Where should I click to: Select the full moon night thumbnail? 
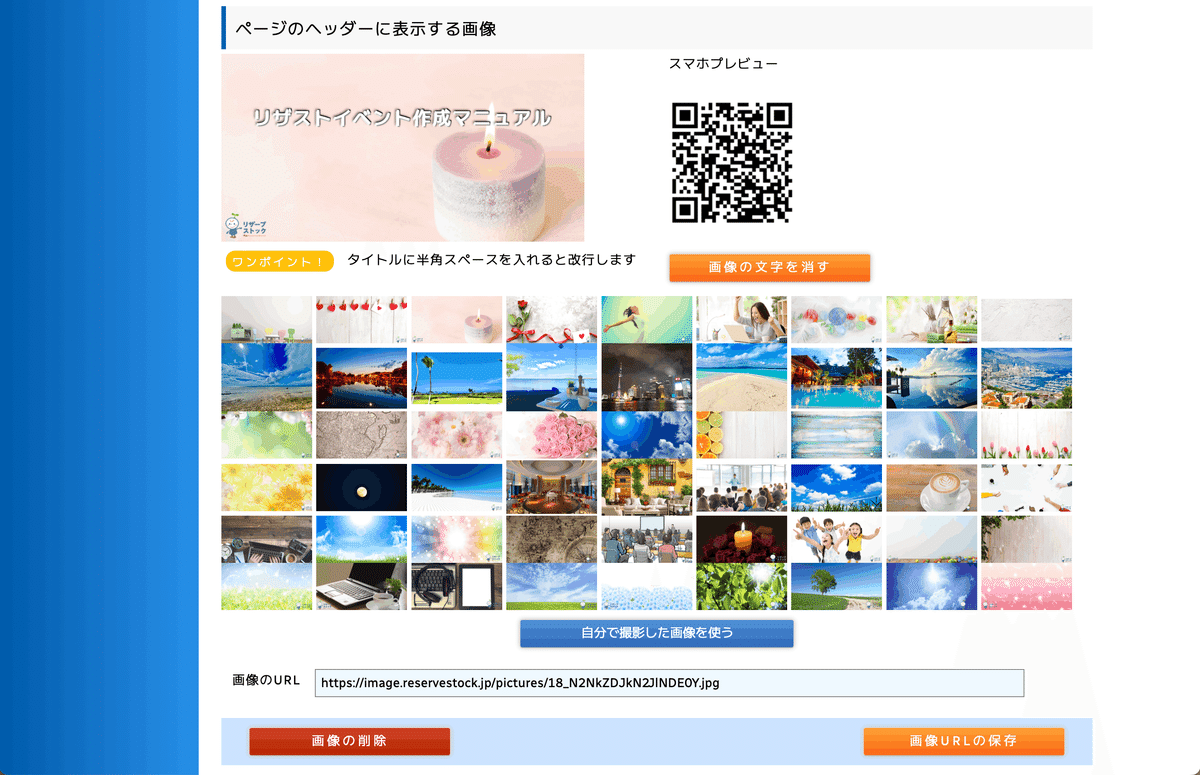click(361, 487)
